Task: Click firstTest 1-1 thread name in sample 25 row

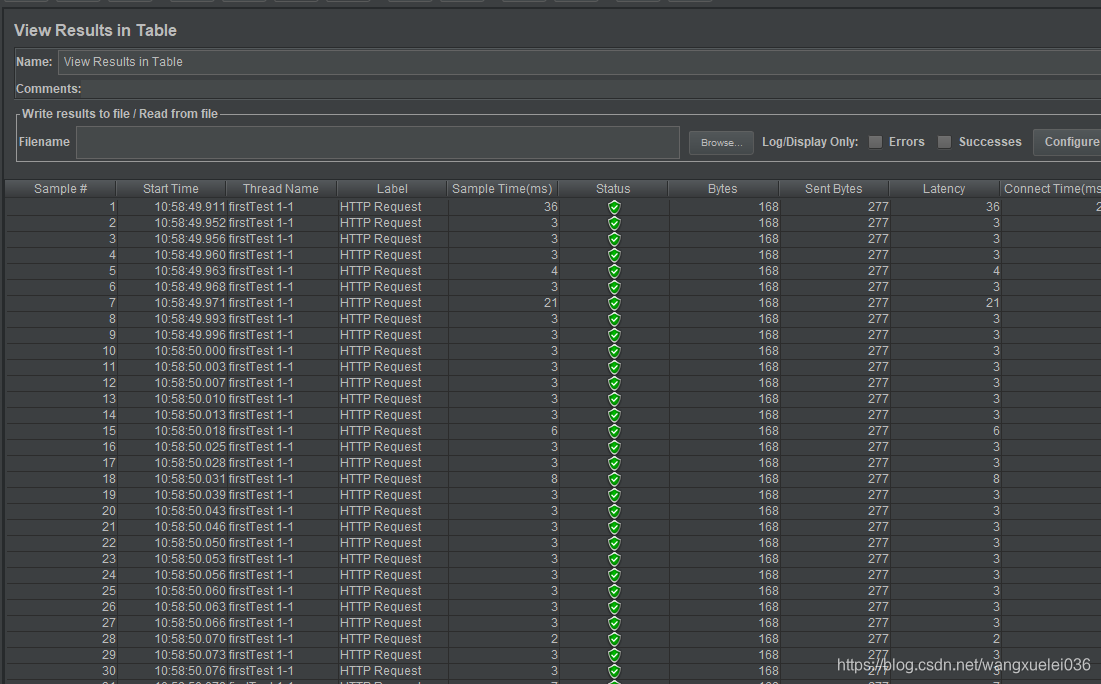Action: [x=261, y=591]
